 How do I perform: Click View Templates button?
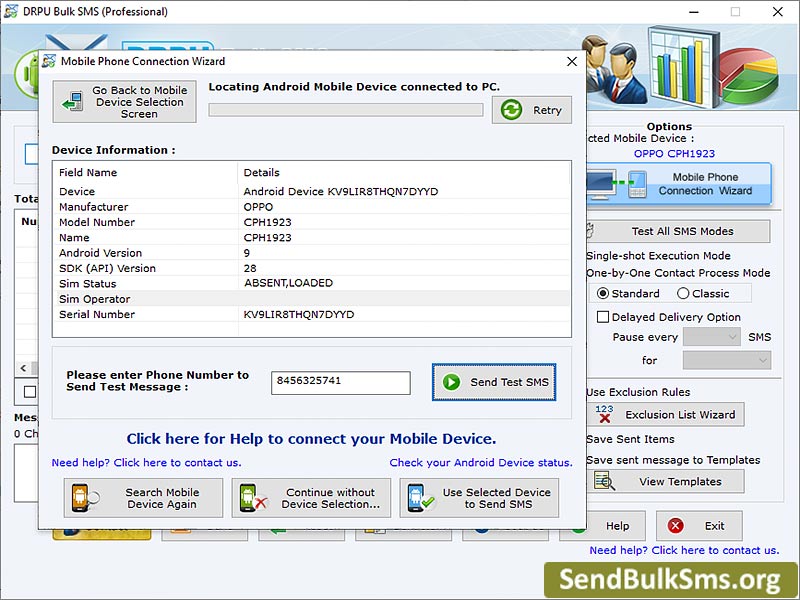tap(665, 482)
